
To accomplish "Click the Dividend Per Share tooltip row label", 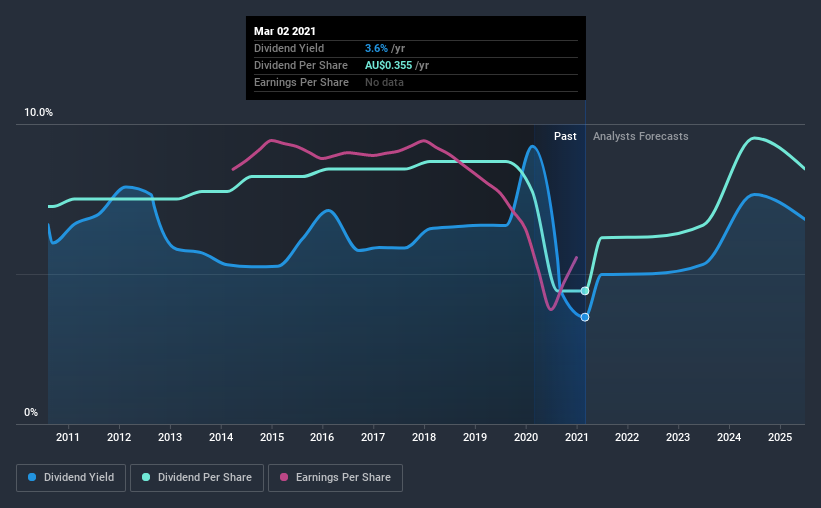I will (301, 65).
